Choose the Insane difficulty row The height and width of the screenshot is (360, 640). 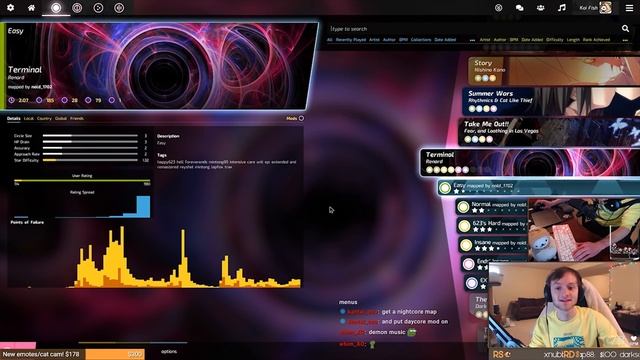(x=493, y=245)
